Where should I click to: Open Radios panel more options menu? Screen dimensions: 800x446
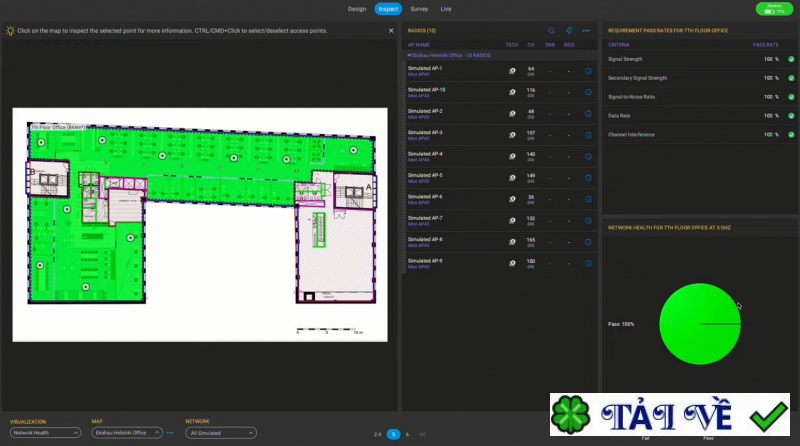pyautogui.click(x=586, y=31)
